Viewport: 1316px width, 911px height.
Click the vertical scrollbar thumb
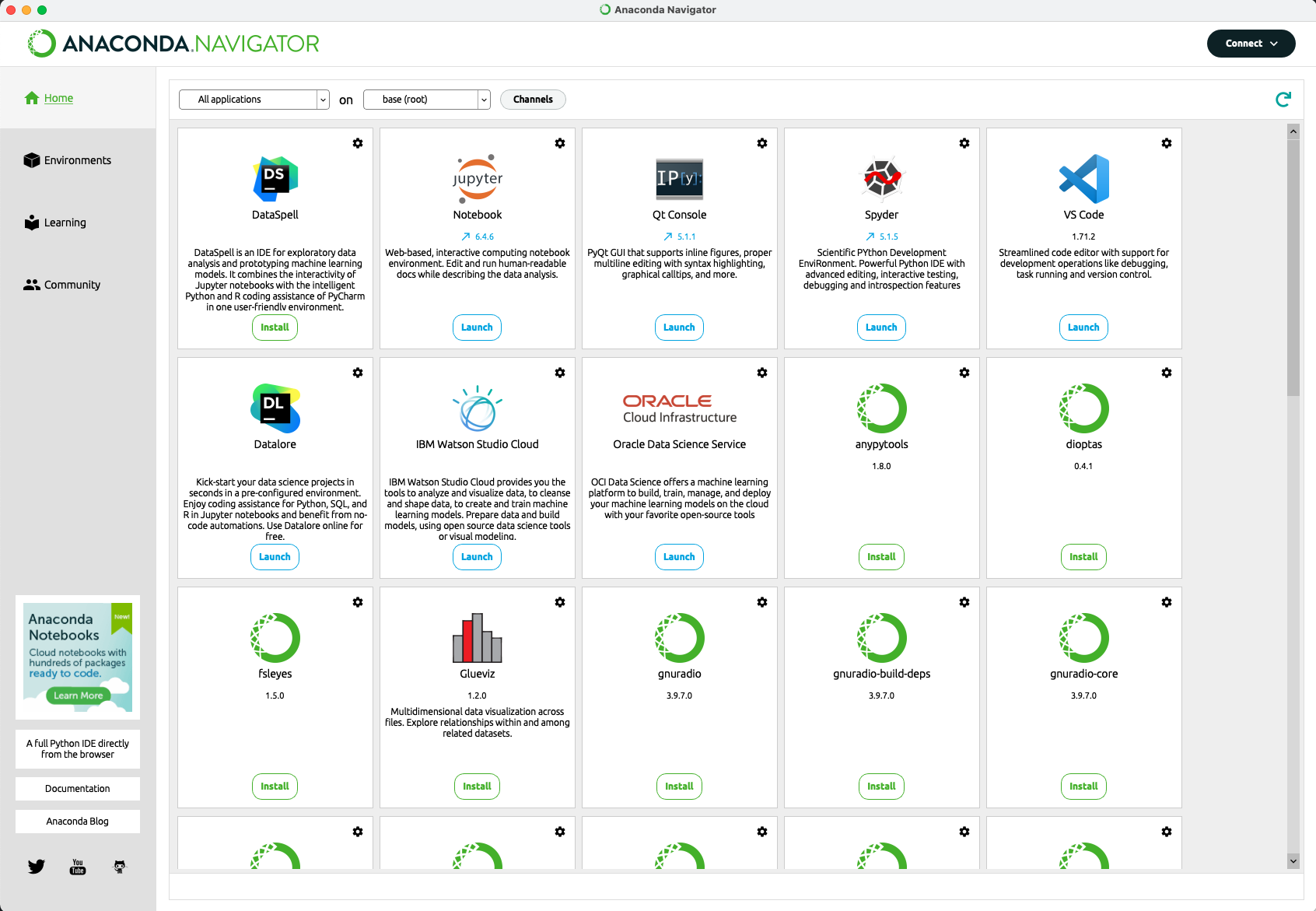pos(1293,268)
